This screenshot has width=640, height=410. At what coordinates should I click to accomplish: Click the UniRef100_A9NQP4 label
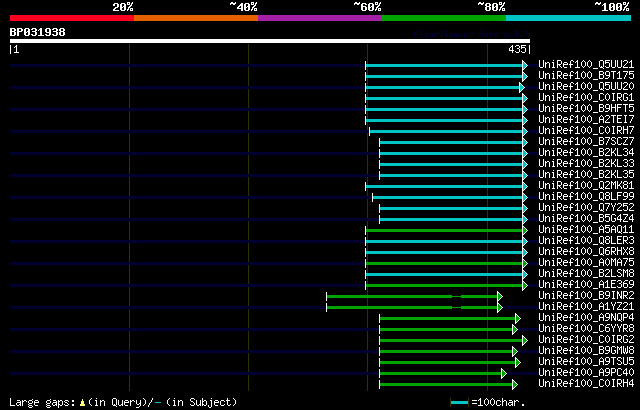tap(586, 318)
